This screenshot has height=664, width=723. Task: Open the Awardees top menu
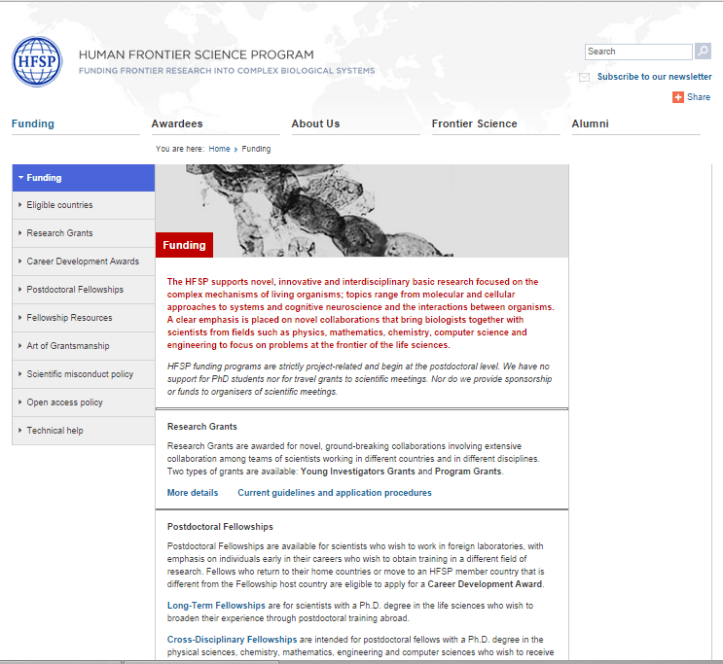pyautogui.click(x=177, y=124)
